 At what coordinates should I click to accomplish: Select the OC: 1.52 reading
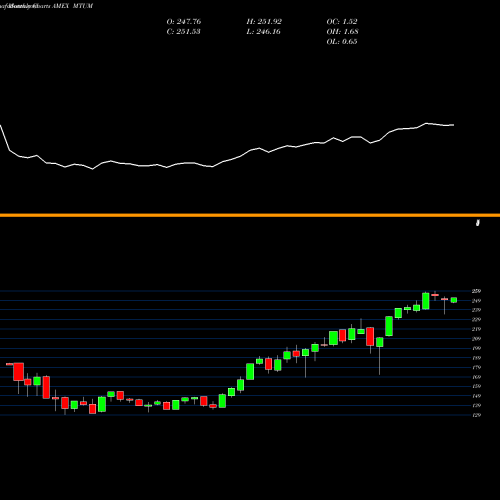(x=342, y=22)
